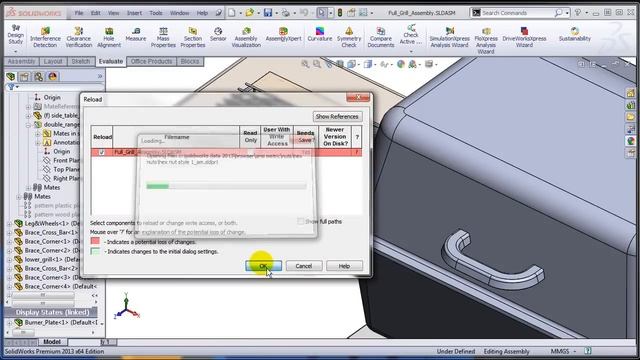Image resolution: width=640 pixels, height=360 pixels.
Task: Open Compare Documents
Action: [x=381, y=37]
